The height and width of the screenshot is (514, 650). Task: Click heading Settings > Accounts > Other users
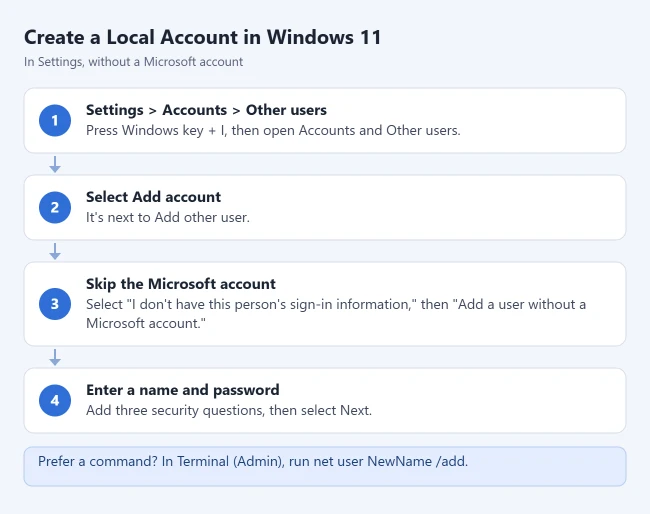click(206, 110)
